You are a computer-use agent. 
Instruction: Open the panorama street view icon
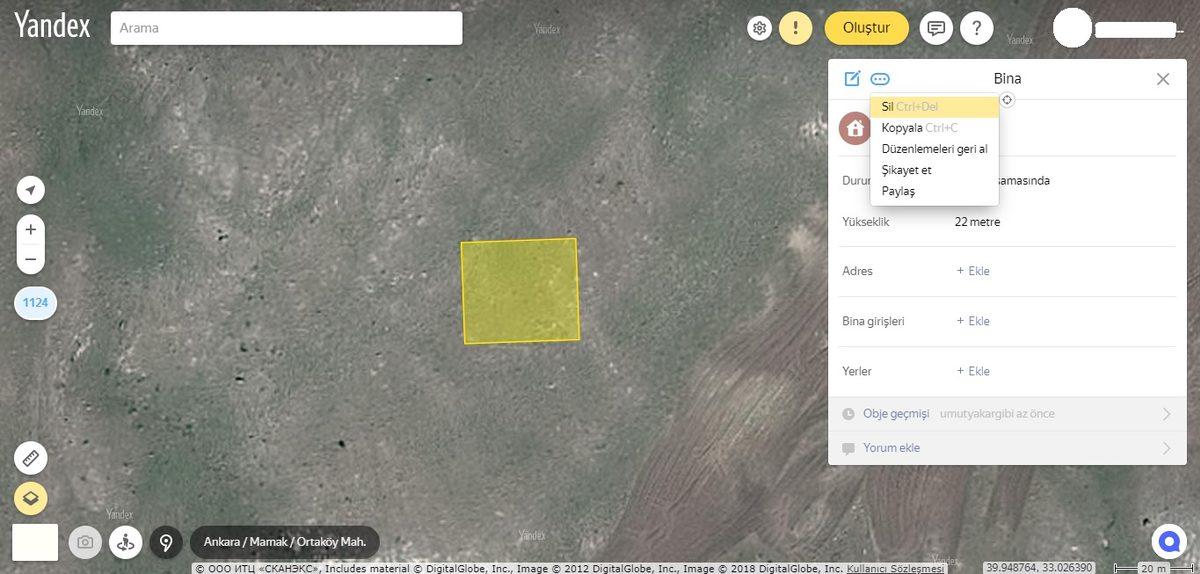click(x=125, y=542)
